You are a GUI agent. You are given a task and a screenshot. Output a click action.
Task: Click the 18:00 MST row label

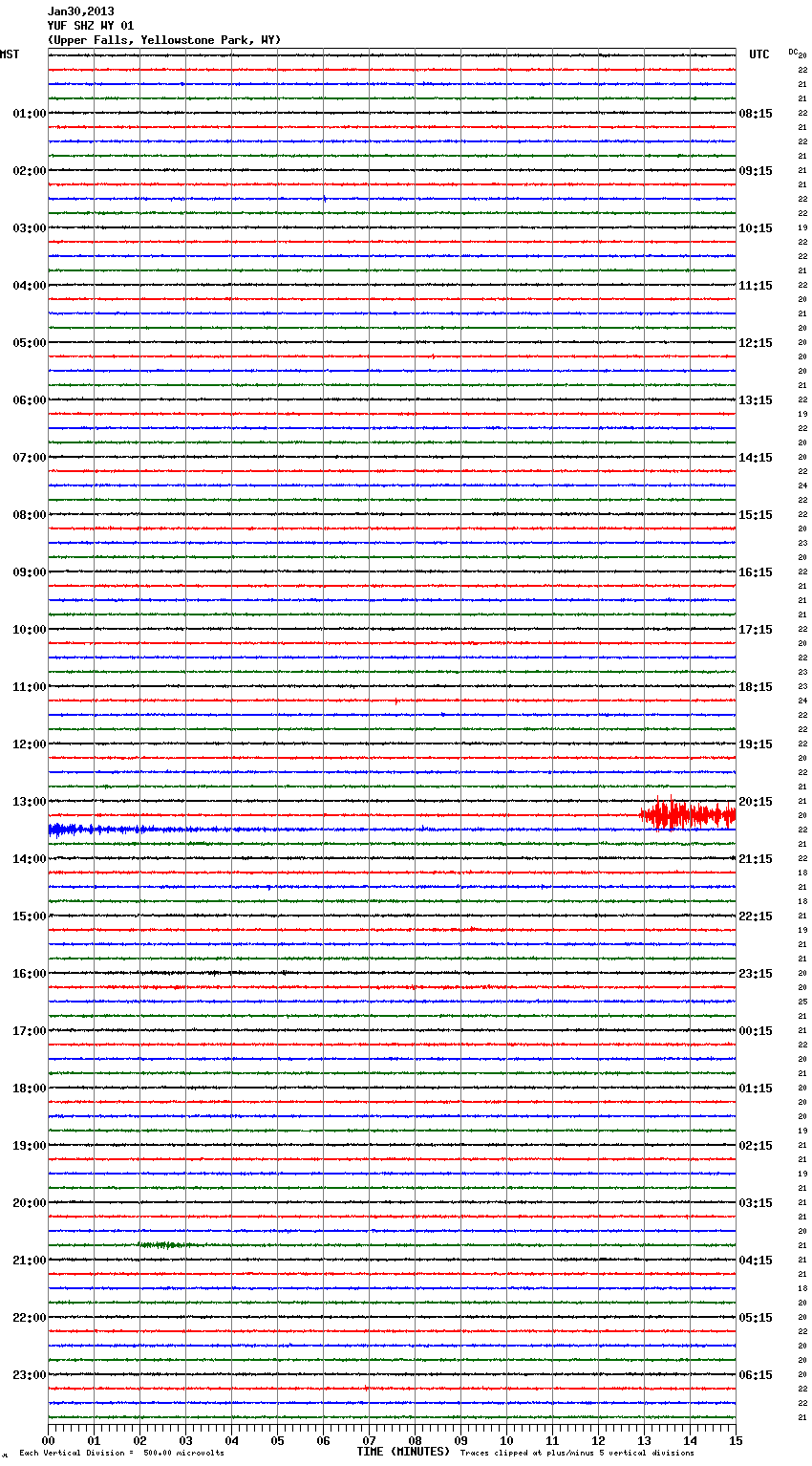coord(30,1089)
